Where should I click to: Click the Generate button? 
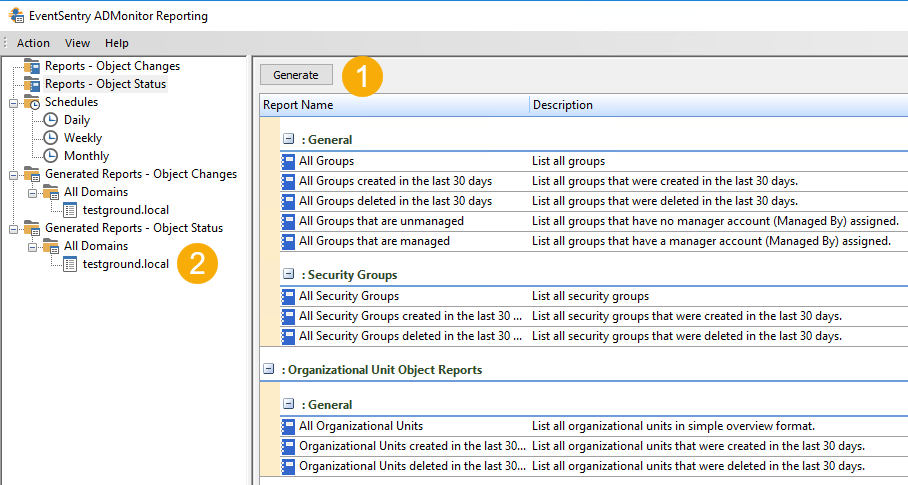pyautogui.click(x=296, y=75)
